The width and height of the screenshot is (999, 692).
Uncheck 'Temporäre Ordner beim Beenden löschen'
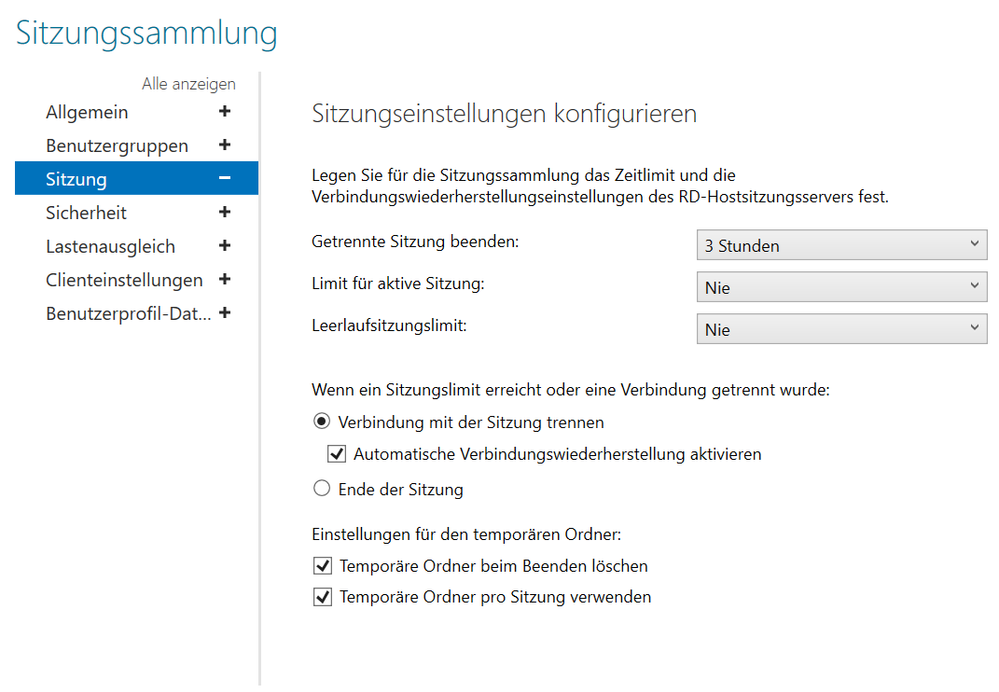323,566
